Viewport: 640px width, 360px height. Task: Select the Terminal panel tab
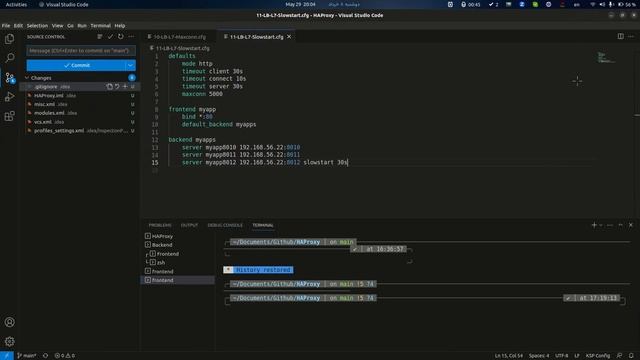tap(262, 225)
